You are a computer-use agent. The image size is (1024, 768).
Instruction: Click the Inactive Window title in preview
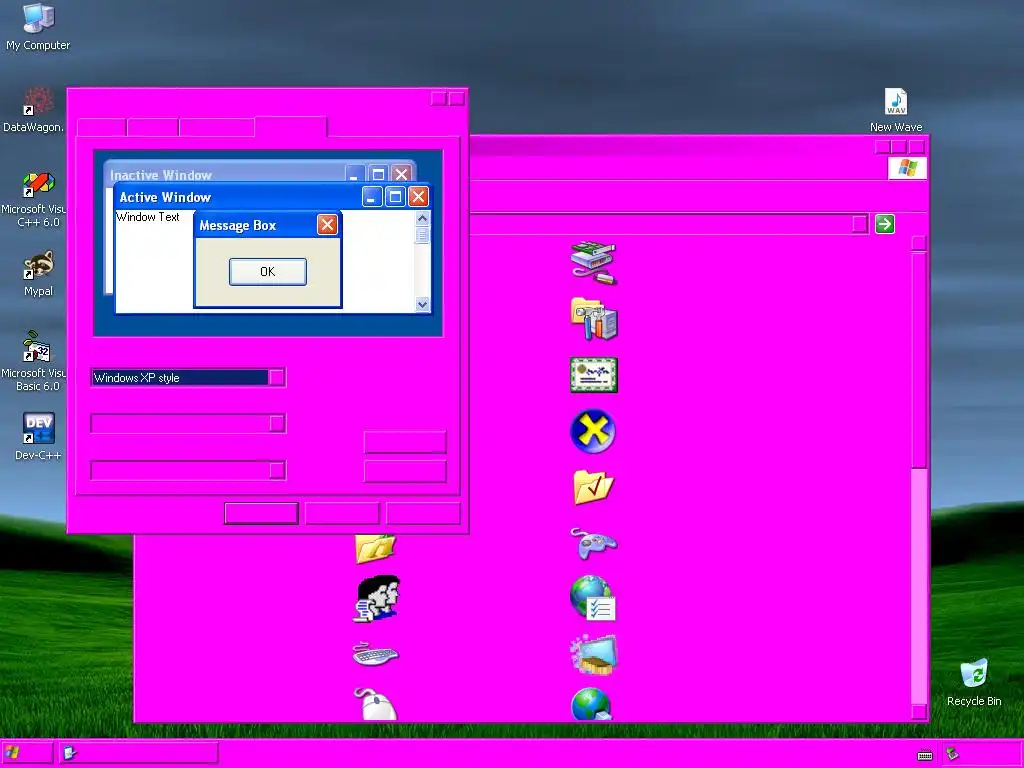coord(161,175)
